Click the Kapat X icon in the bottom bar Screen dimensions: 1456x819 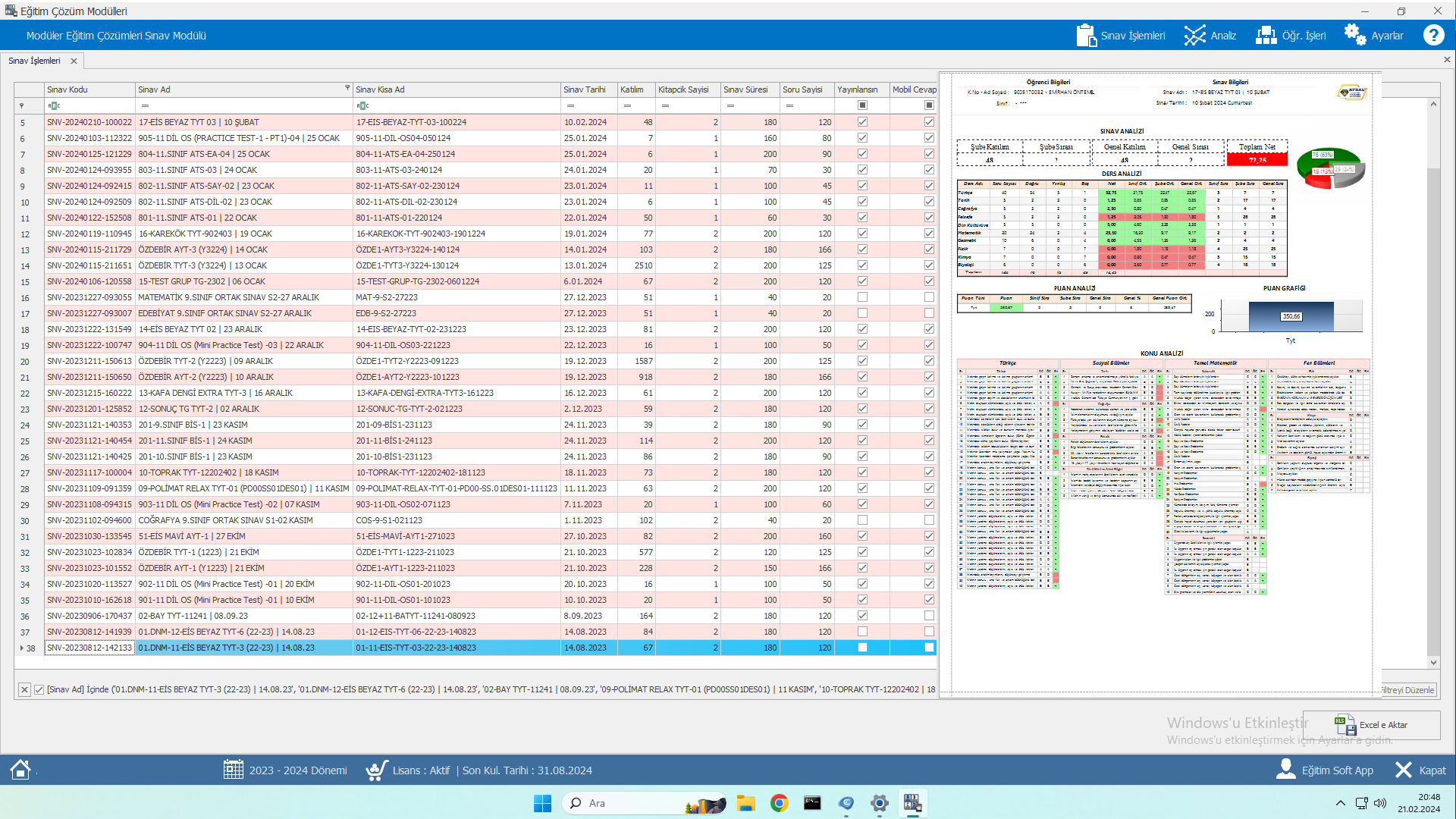[1404, 770]
